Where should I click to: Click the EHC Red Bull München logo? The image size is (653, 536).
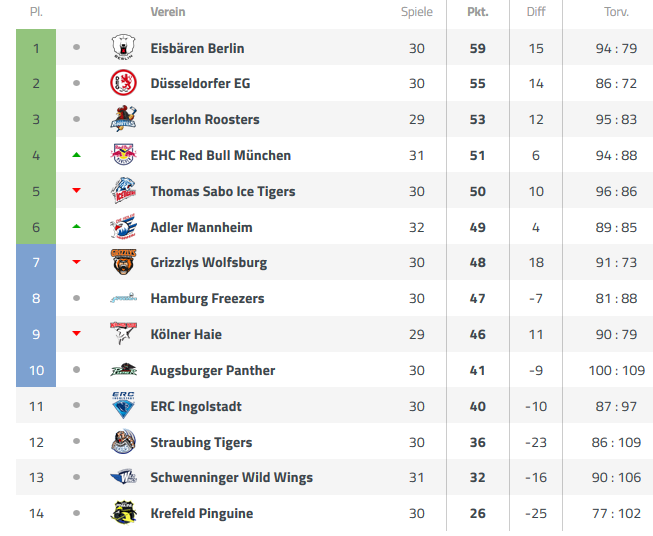point(123,155)
